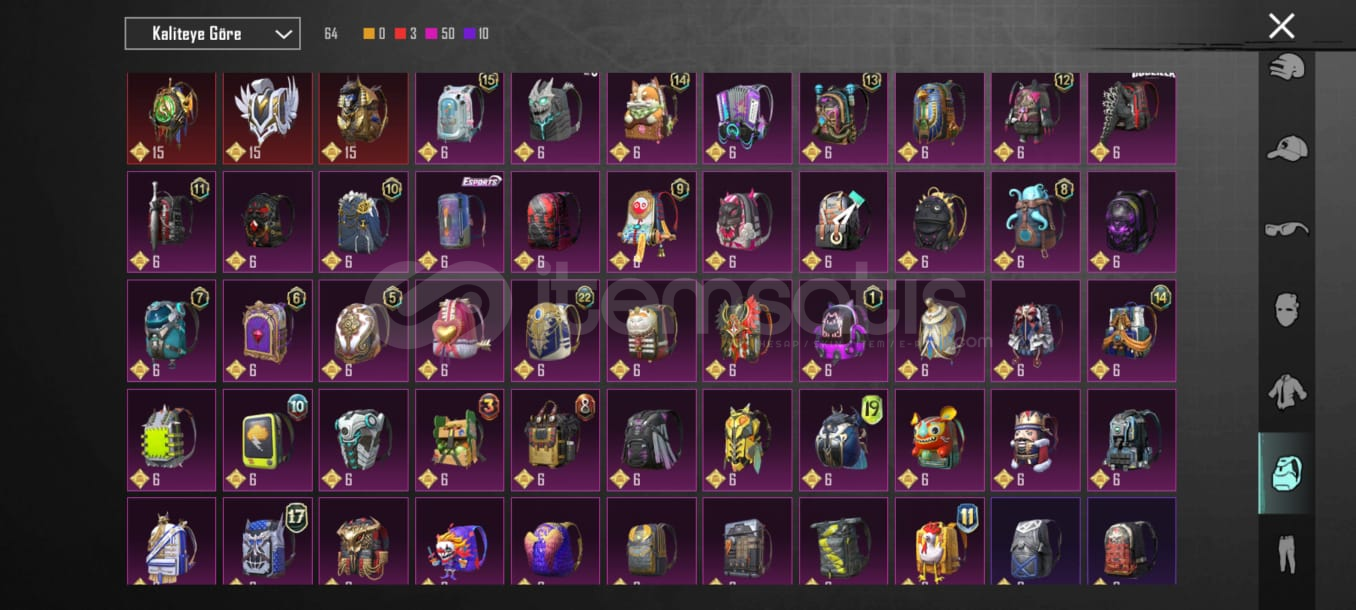
Task: Select the backpack category icon
Action: [1286, 473]
